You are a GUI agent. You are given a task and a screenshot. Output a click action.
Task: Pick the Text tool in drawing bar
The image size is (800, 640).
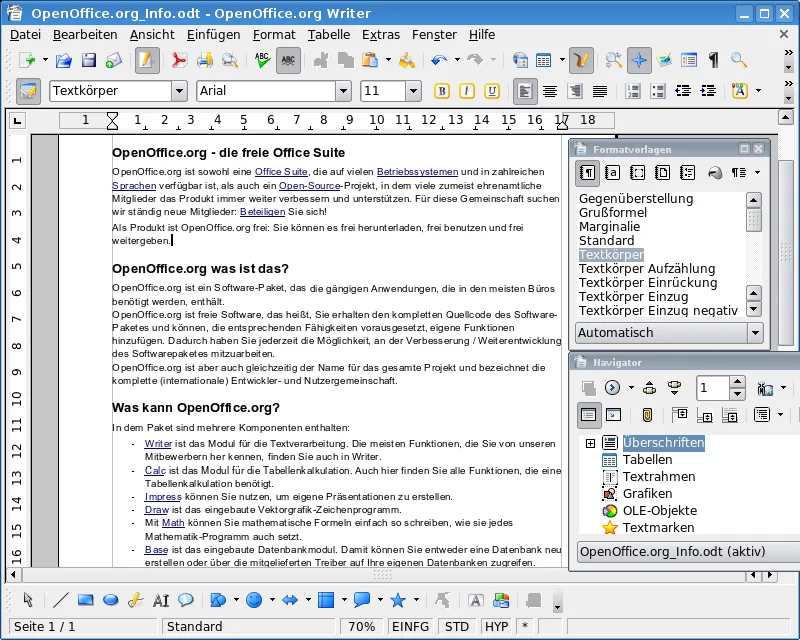[x=161, y=600]
